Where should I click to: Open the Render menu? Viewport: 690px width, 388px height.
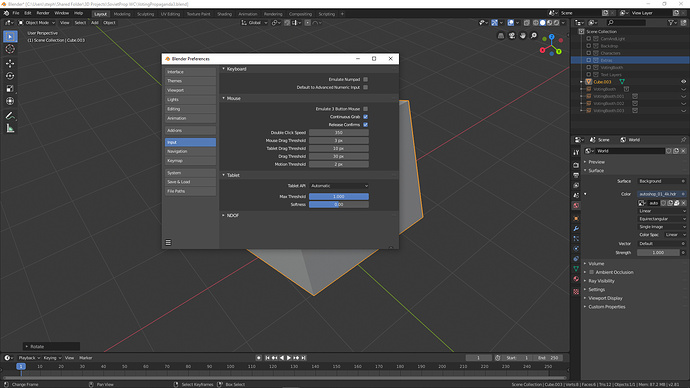point(43,13)
